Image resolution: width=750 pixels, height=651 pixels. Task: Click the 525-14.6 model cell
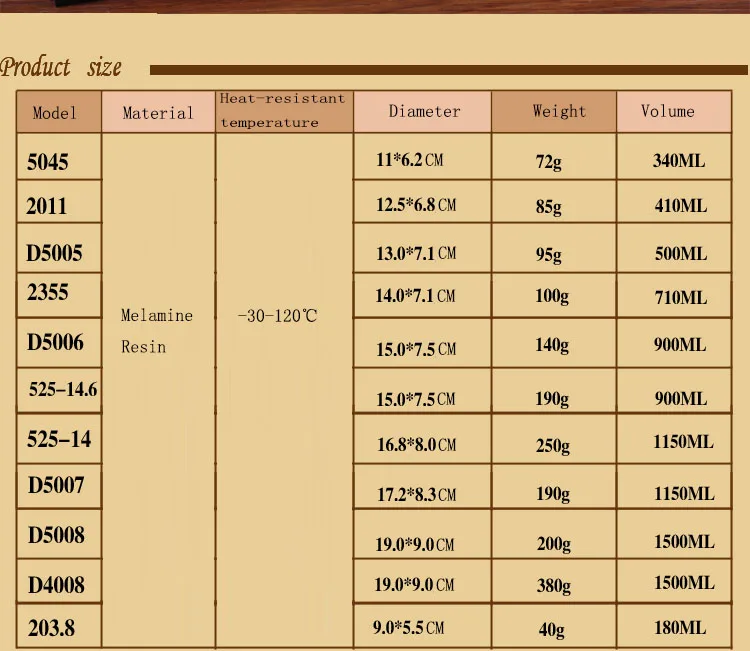point(59,390)
